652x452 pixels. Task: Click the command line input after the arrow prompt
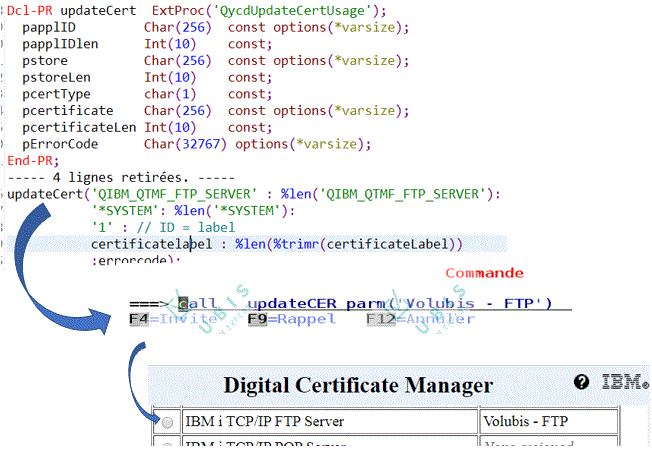pos(374,304)
